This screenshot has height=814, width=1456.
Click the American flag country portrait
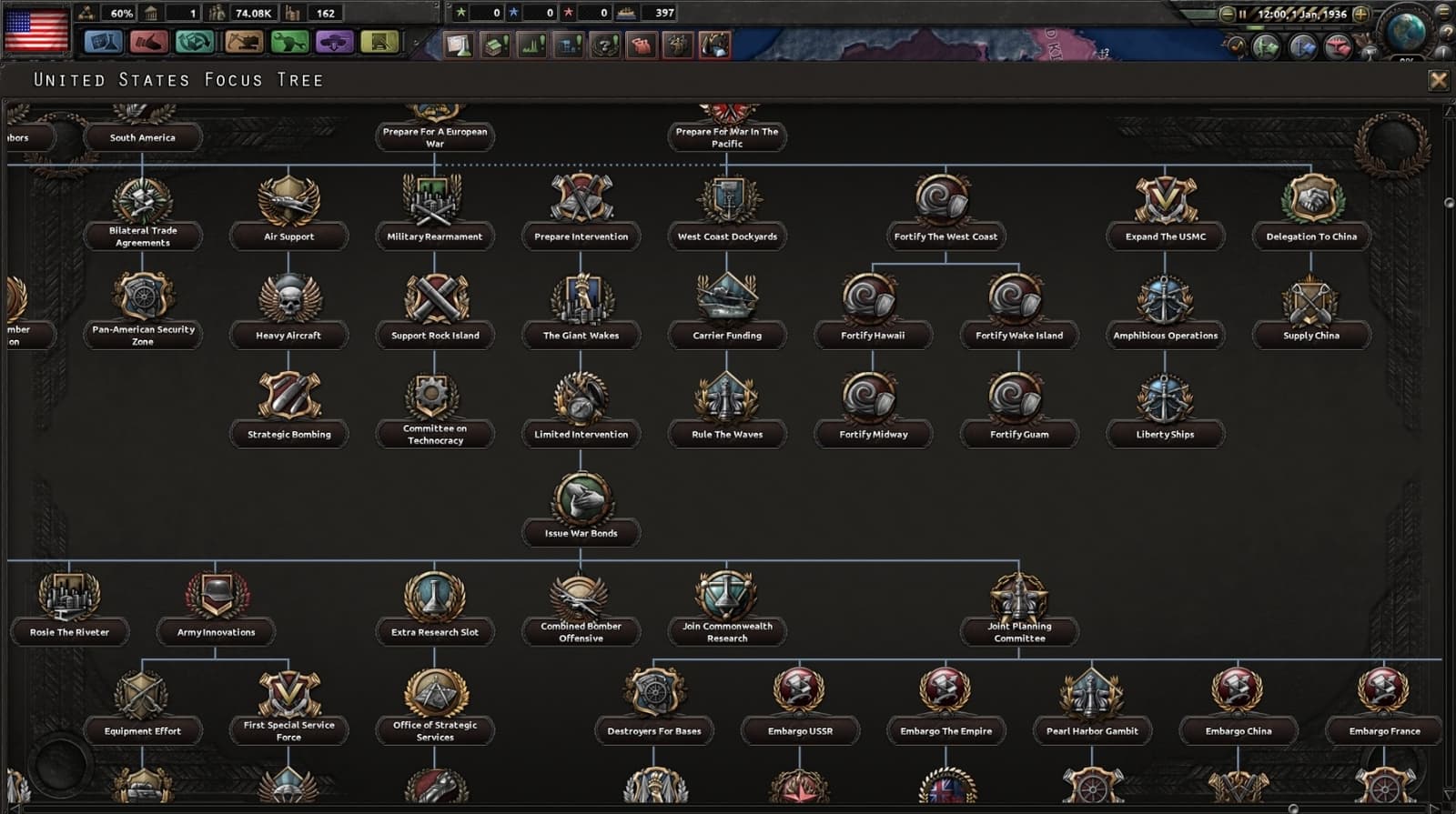36,30
